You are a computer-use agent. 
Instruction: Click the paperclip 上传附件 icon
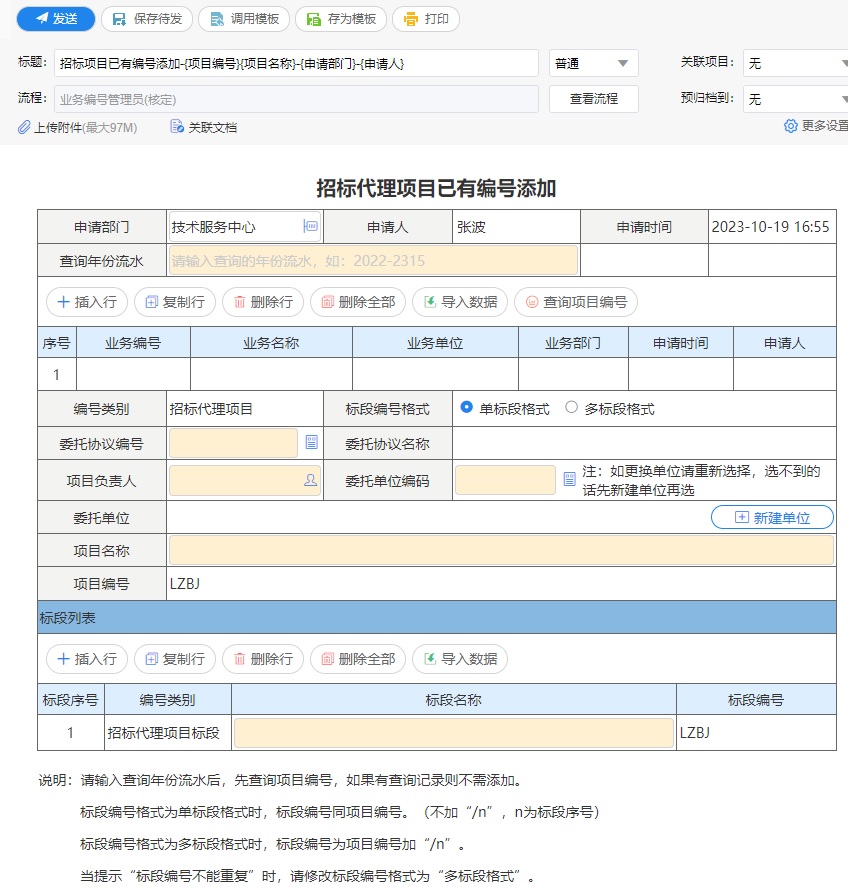(24, 128)
